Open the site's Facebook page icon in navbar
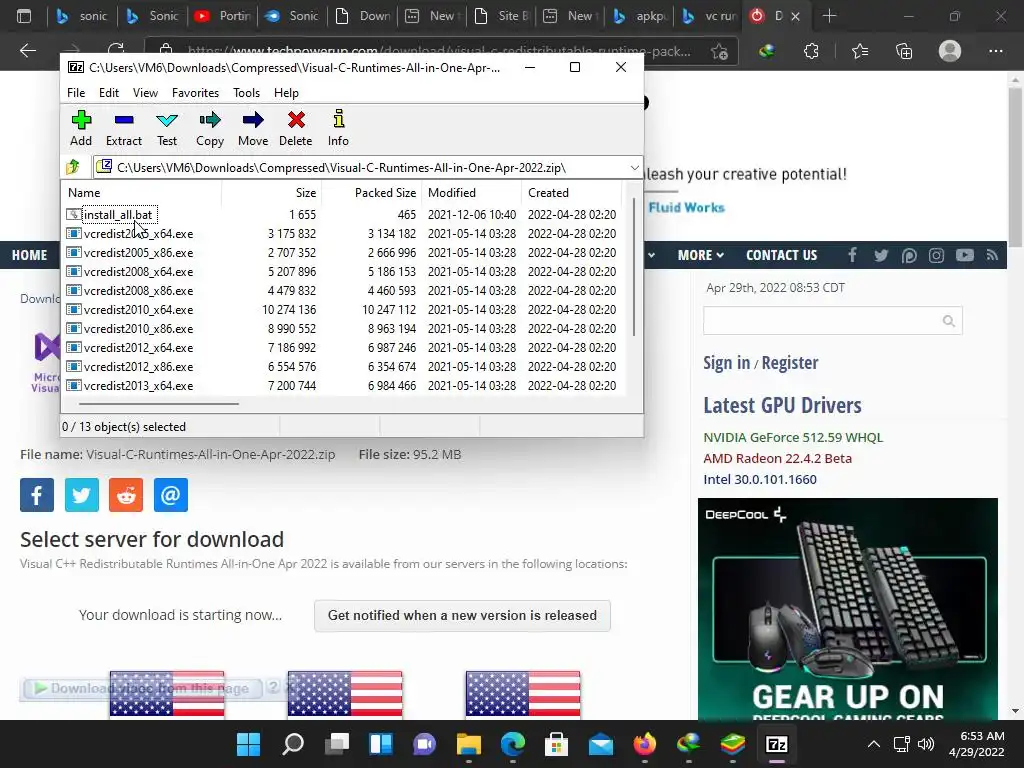 pos(852,255)
